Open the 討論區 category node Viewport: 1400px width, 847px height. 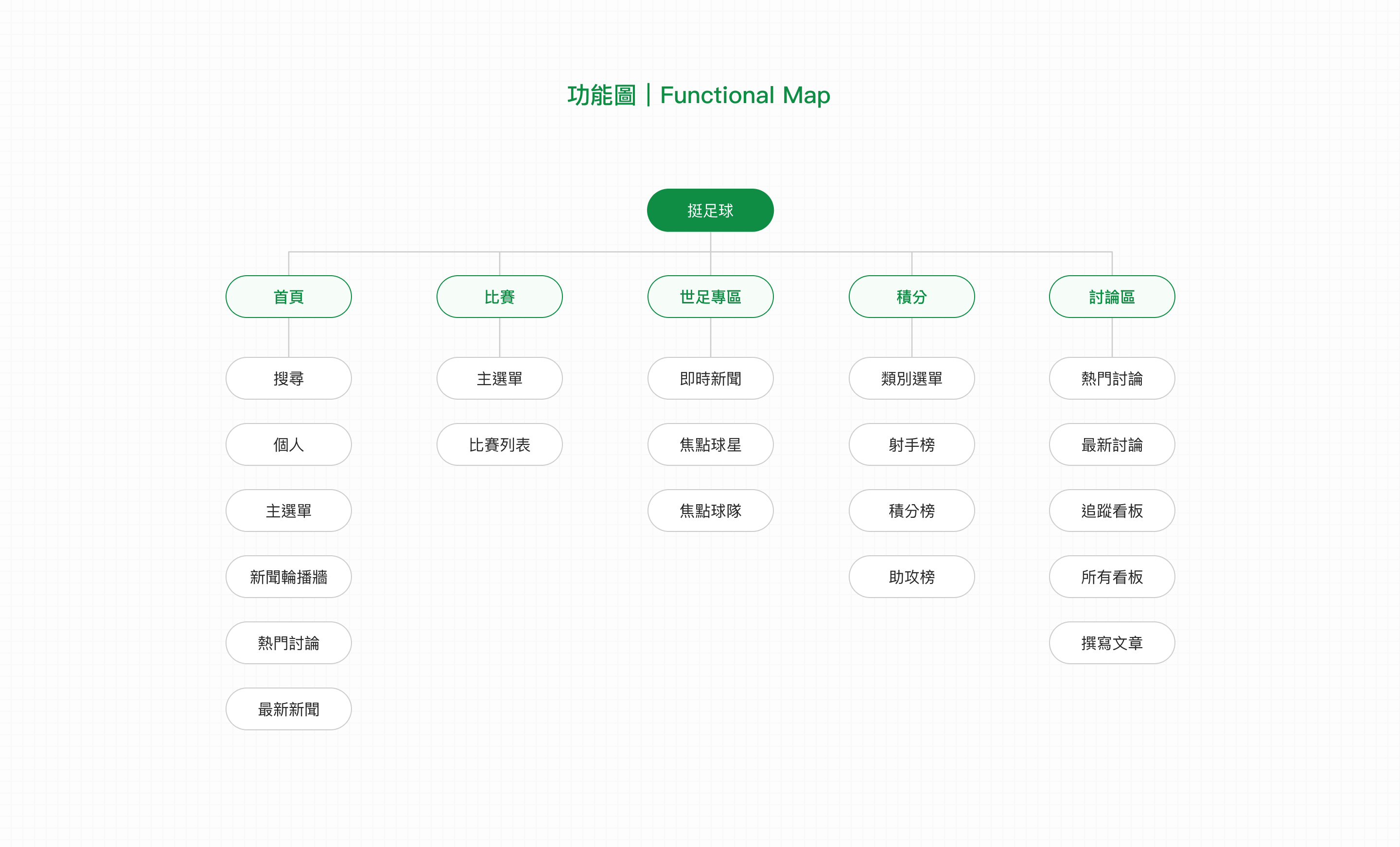click(x=1111, y=297)
